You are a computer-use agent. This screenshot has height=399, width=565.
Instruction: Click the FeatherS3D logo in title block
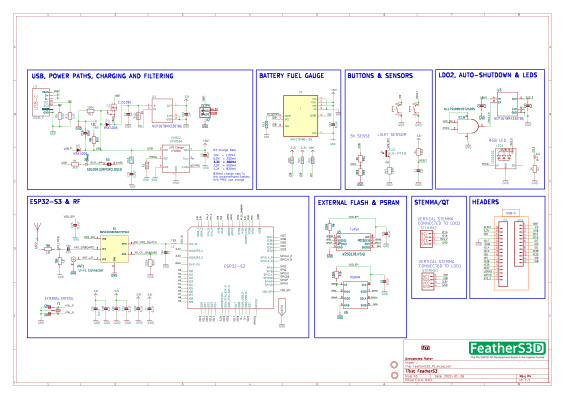point(507,348)
